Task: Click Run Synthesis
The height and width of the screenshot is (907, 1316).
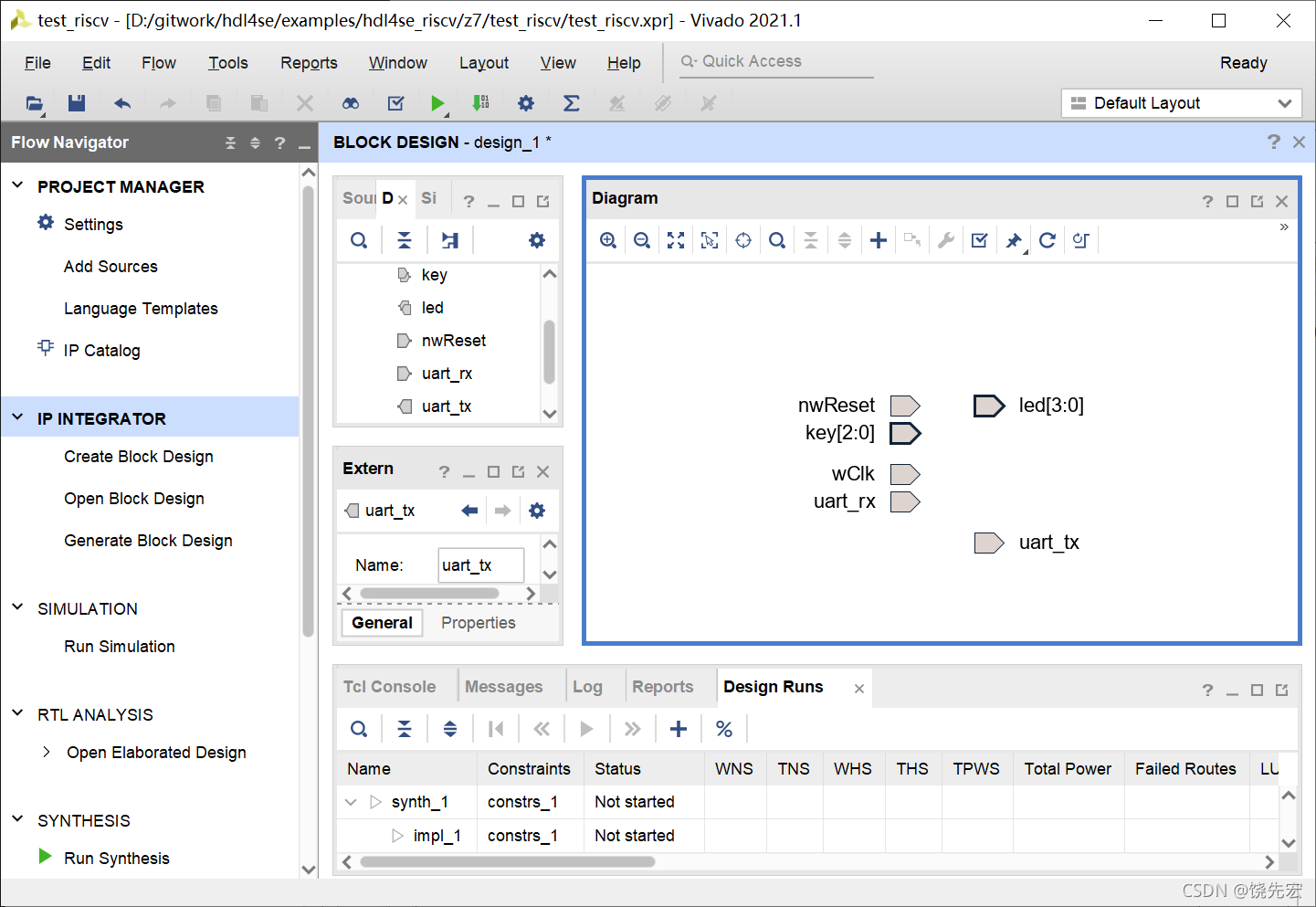Action: click(x=117, y=859)
